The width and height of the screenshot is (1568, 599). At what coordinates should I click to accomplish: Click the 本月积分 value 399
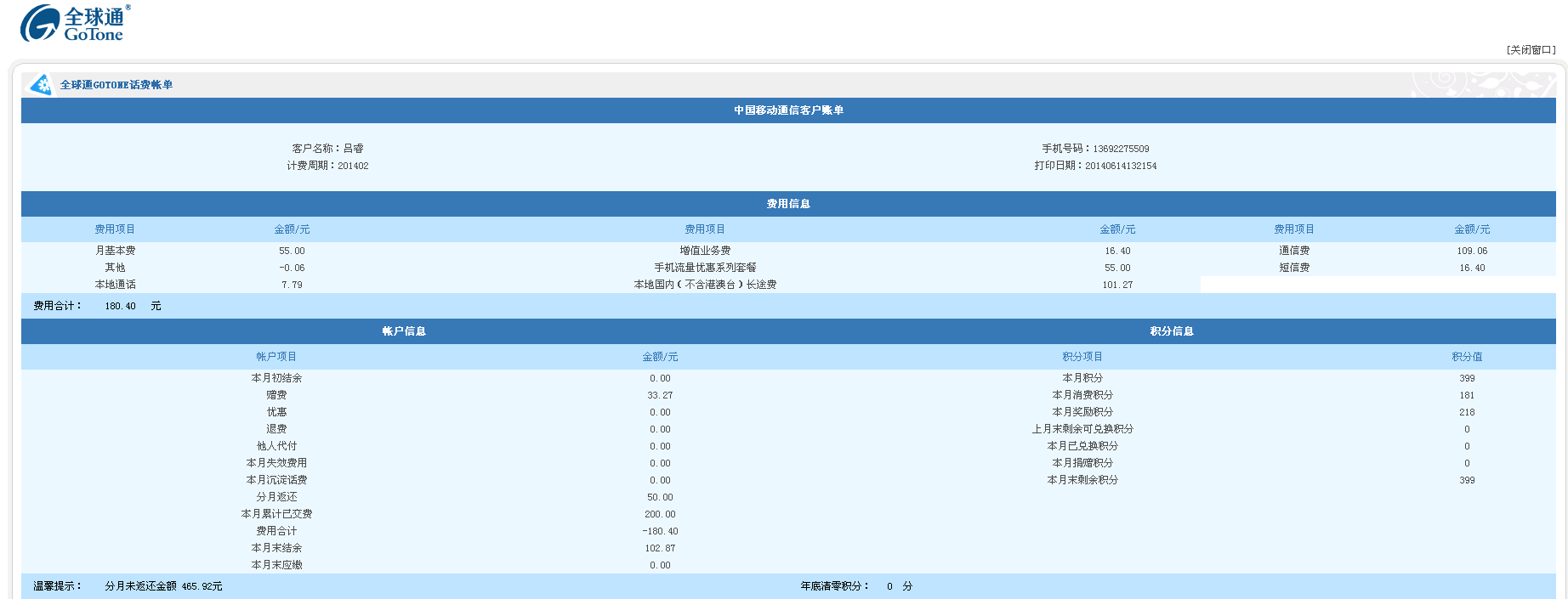pos(1467,378)
